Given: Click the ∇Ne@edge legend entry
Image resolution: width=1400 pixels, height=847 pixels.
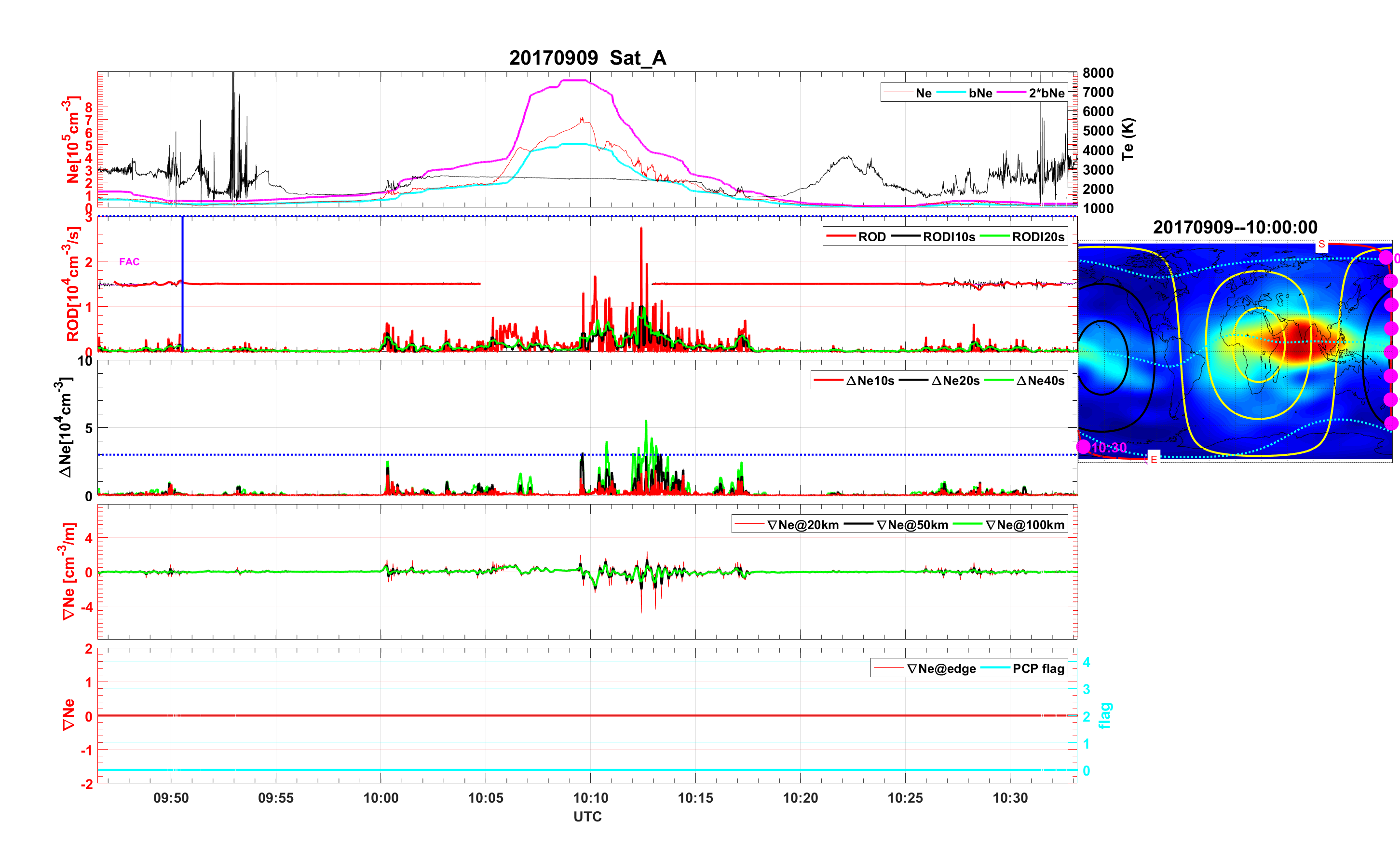Looking at the screenshot, I should click(941, 669).
